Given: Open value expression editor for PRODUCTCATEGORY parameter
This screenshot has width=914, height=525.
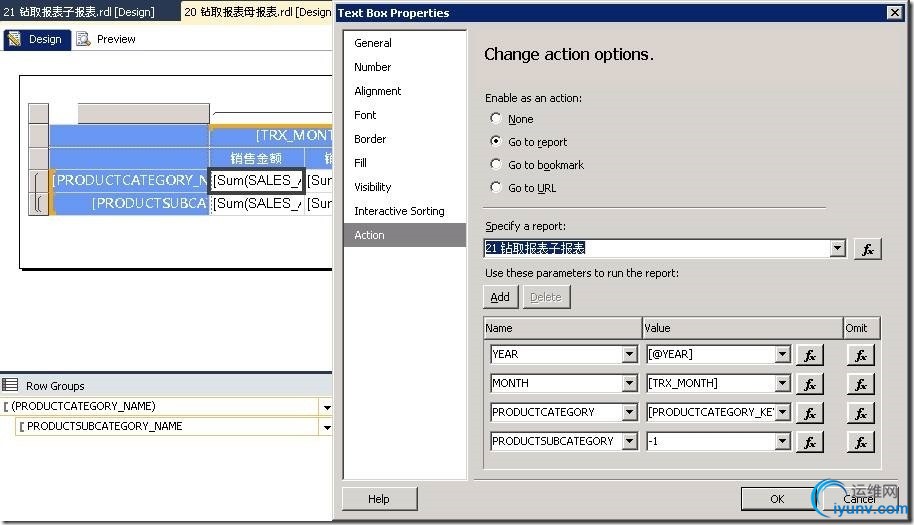Looking at the screenshot, I should pos(810,413).
